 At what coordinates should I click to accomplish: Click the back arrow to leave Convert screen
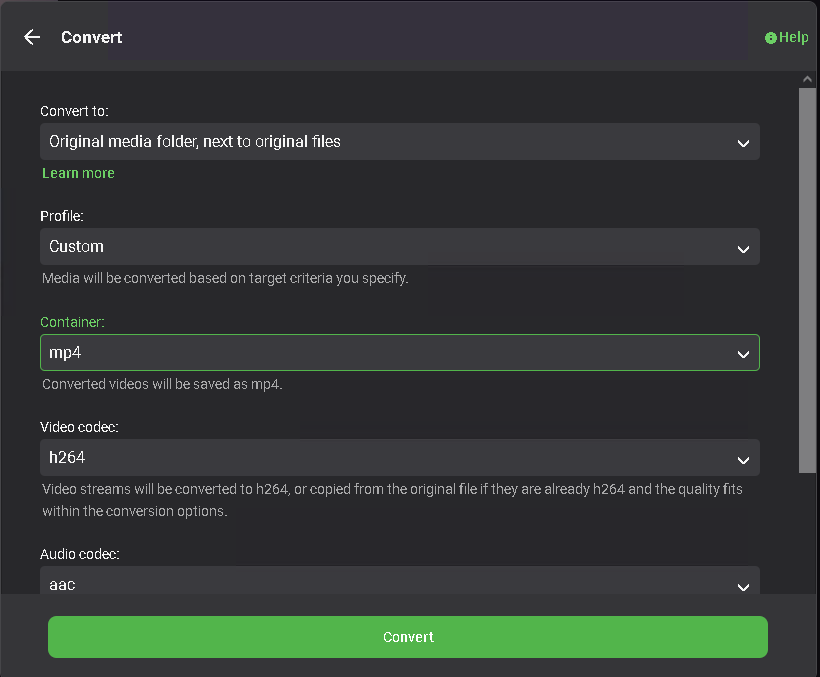pyautogui.click(x=31, y=37)
